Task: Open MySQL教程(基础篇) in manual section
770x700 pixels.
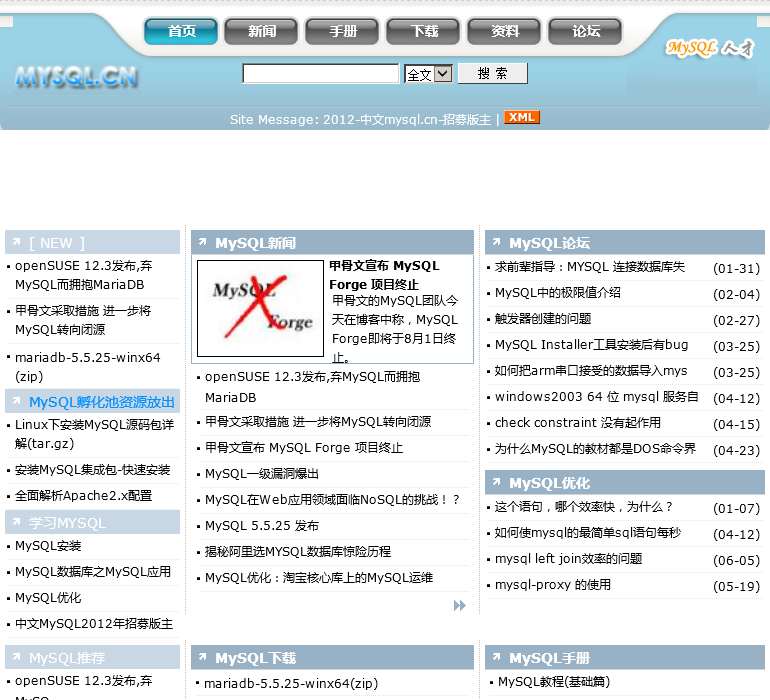Action: tap(554, 682)
